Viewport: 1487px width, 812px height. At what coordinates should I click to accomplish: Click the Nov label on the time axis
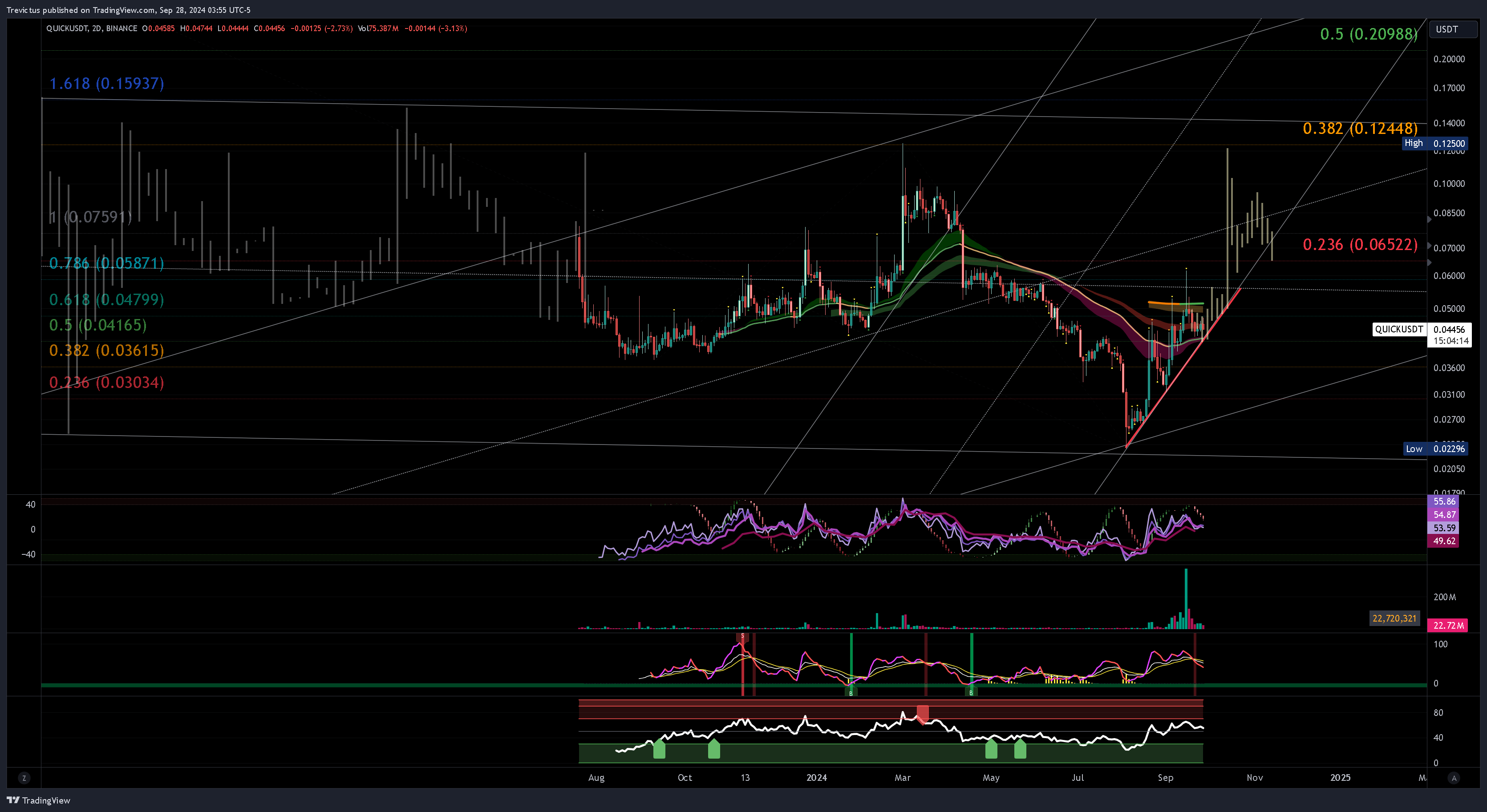point(1254,778)
